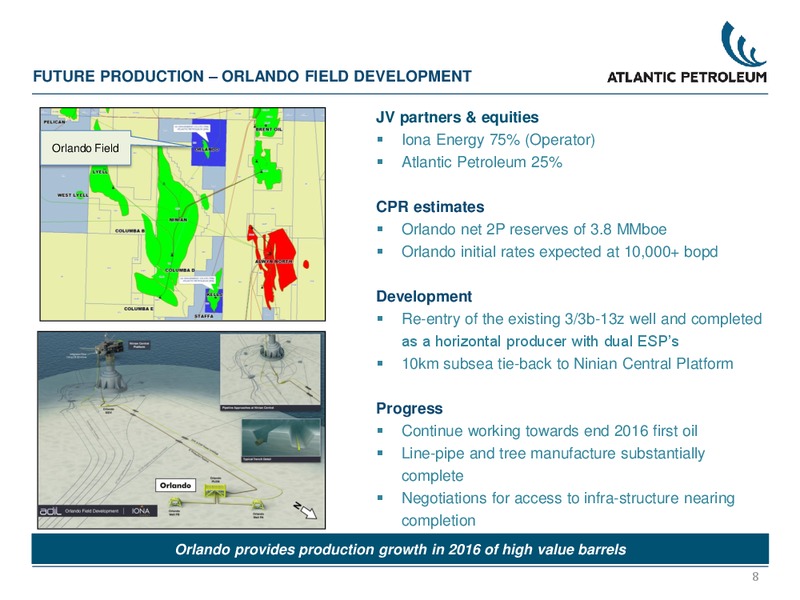Screen dimensions: 800x600
Task: Click the 'CPR estimates' heading
Action: tap(430, 207)
